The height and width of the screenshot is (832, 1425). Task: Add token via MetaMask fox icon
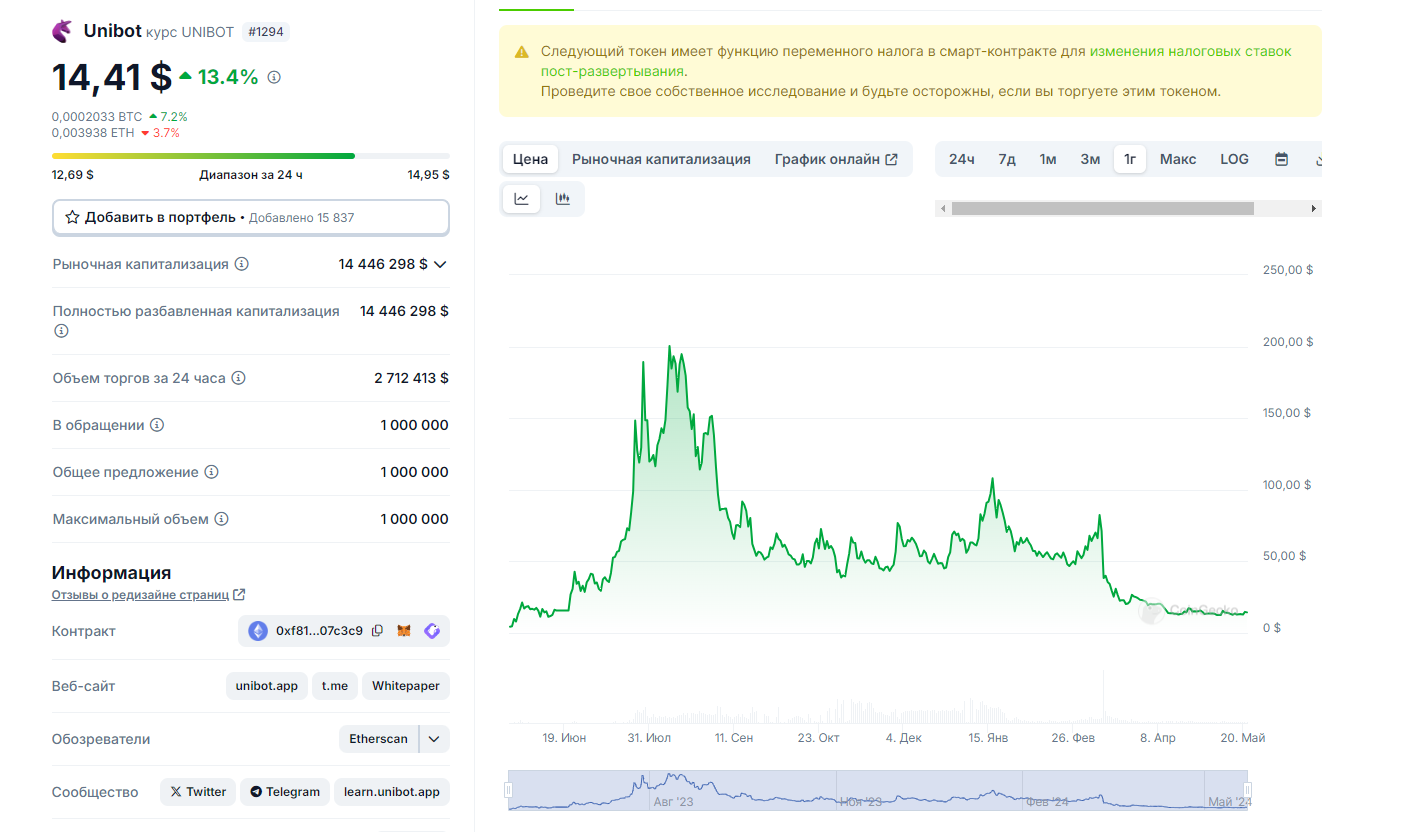pyautogui.click(x=404, y=631)
